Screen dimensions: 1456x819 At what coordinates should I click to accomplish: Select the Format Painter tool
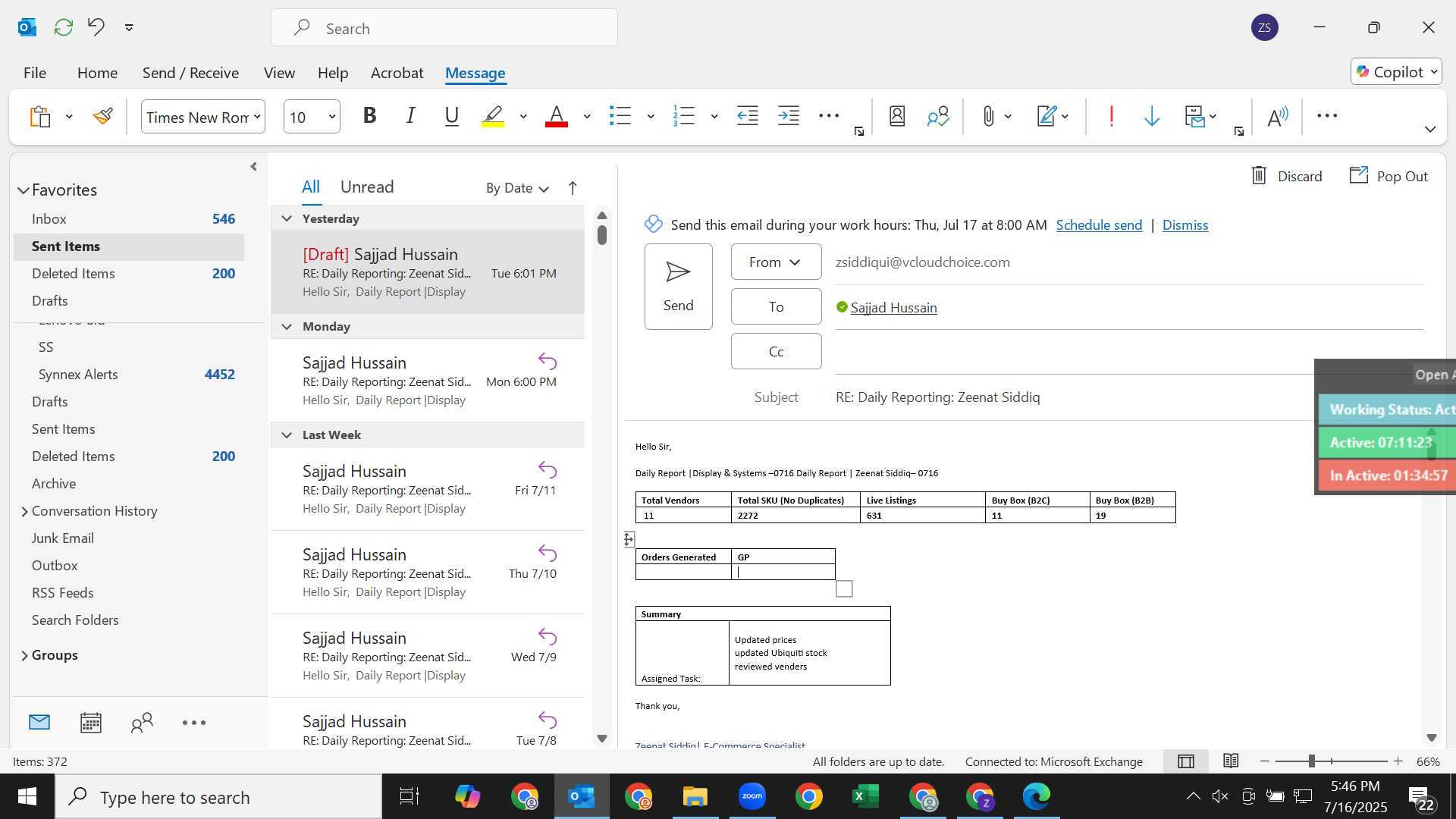pyautogui.click(x=103, y=117)
